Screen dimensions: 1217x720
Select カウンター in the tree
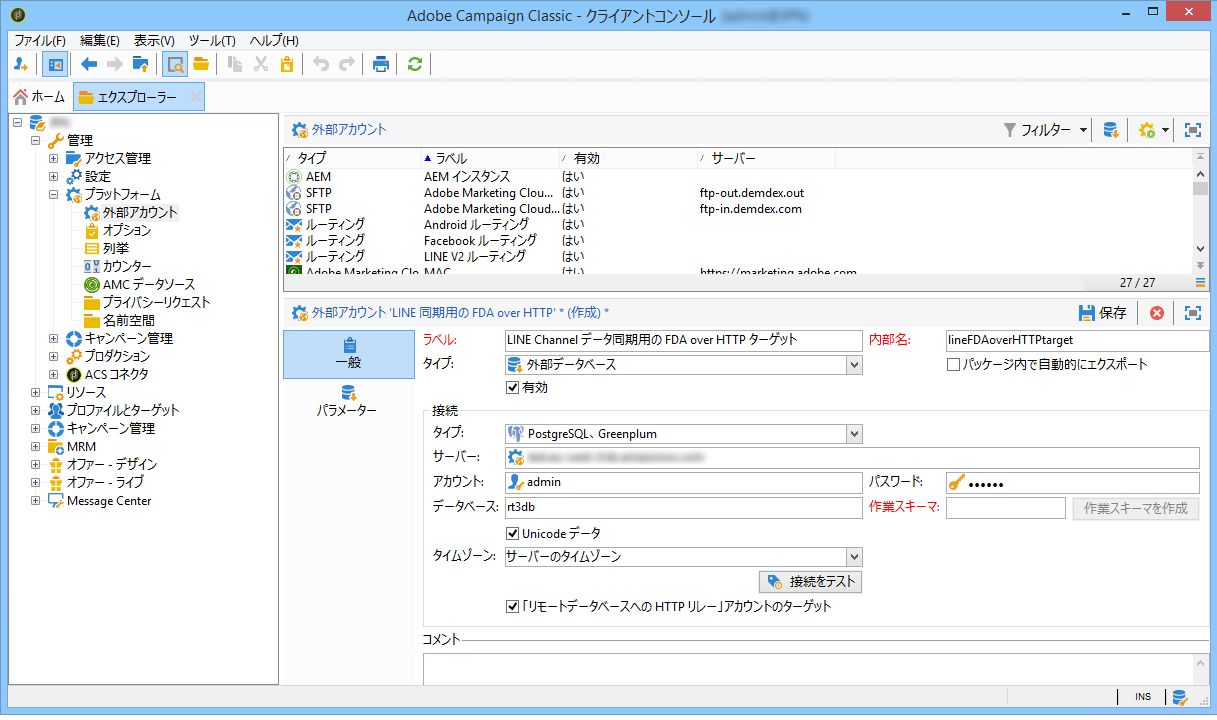pyautogui.click(x=127, y=266)
